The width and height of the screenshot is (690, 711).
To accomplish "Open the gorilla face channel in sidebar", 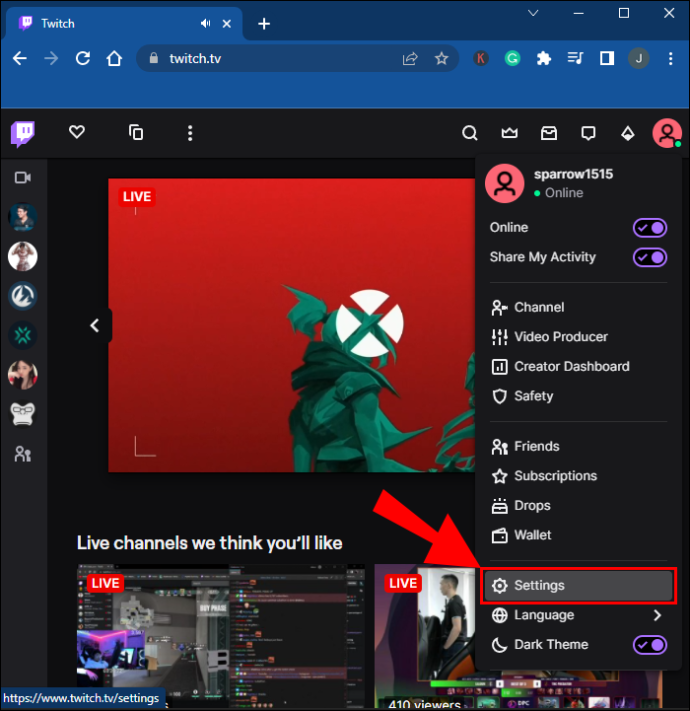I will tap(23, 414).
